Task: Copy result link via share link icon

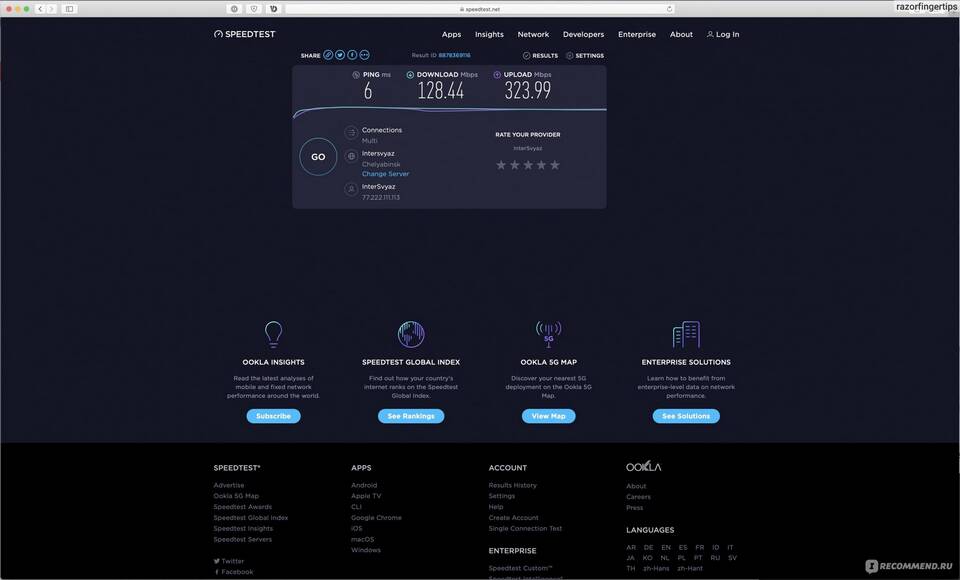Action: (x=328, y=55)
